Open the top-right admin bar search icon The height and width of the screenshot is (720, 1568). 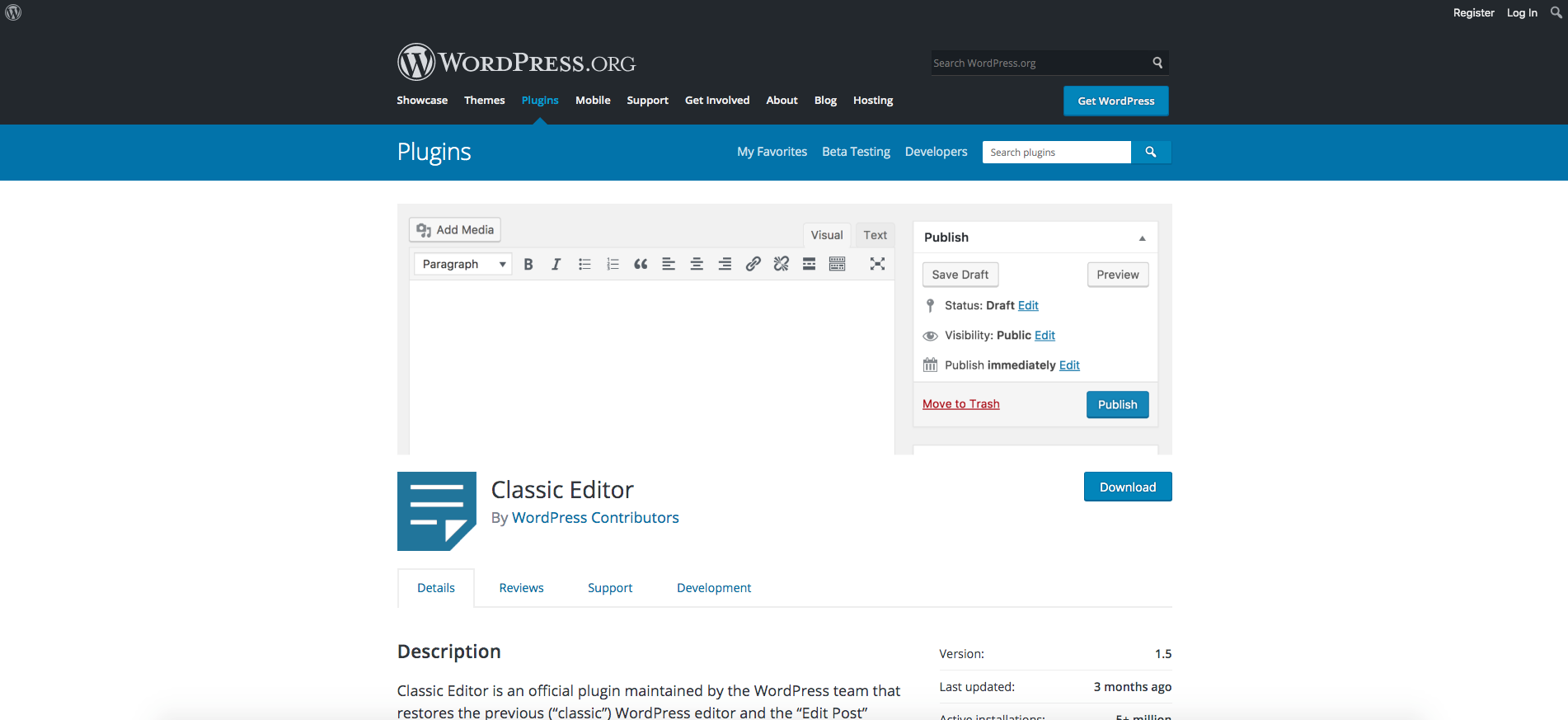pos(1556,12)
